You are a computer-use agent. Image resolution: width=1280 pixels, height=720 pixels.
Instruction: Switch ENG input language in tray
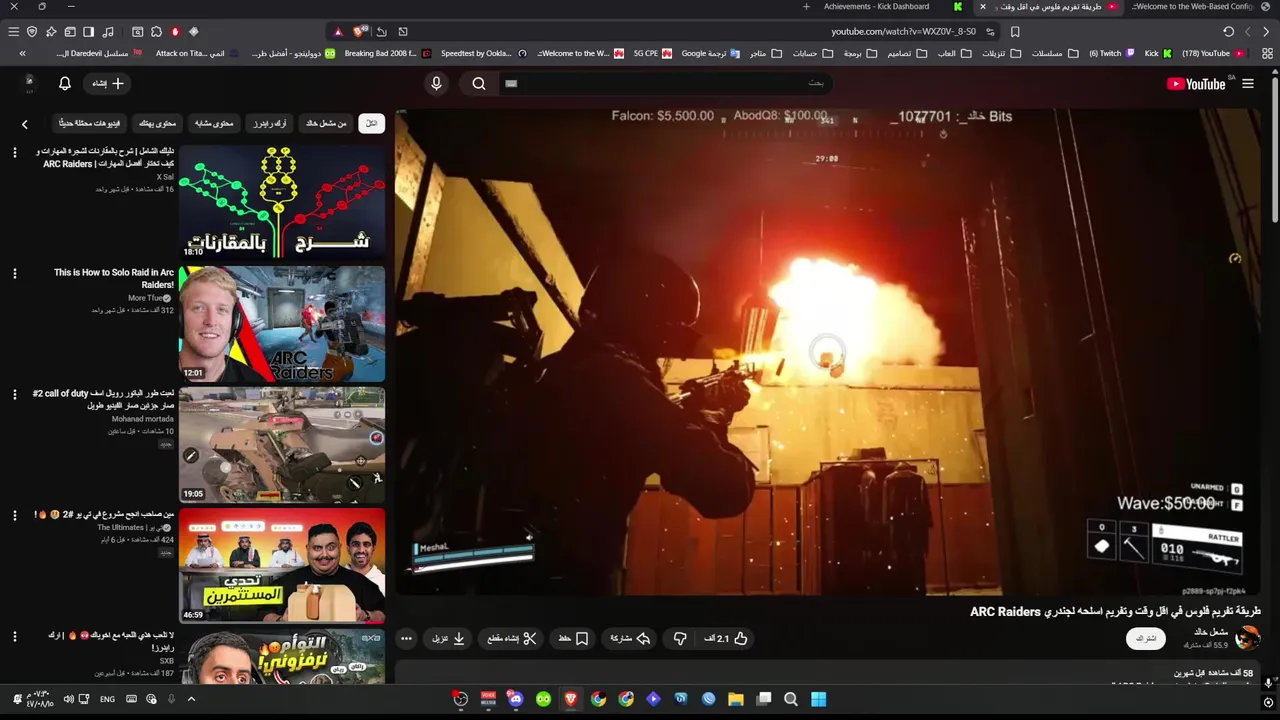(107, 699)
